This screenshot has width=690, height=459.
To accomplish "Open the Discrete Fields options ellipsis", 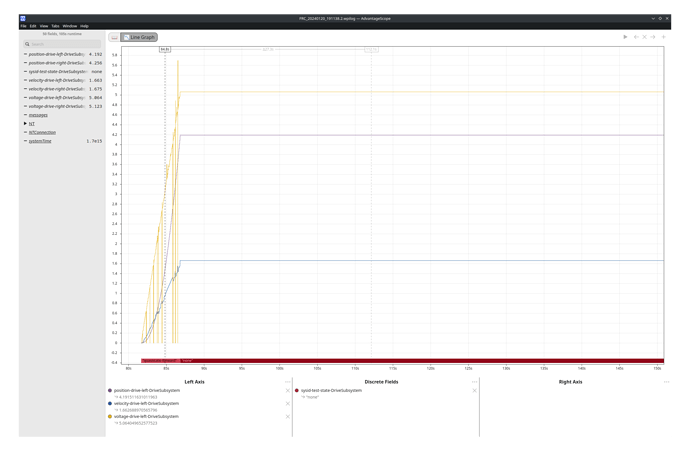I will tap(474, 382).
